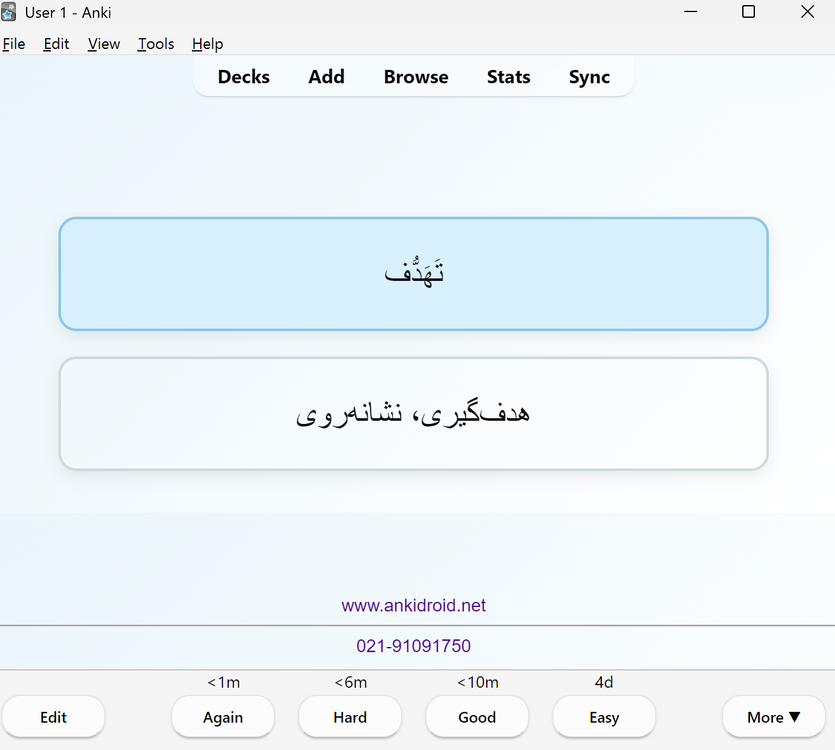Open the card Browse window
The image size is (835, 750).
416,77
